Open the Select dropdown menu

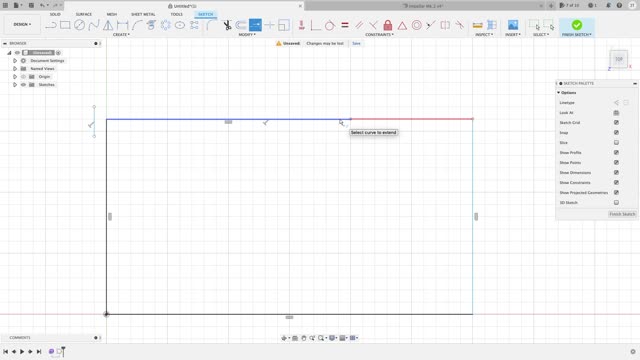click(x=541, y=35)
